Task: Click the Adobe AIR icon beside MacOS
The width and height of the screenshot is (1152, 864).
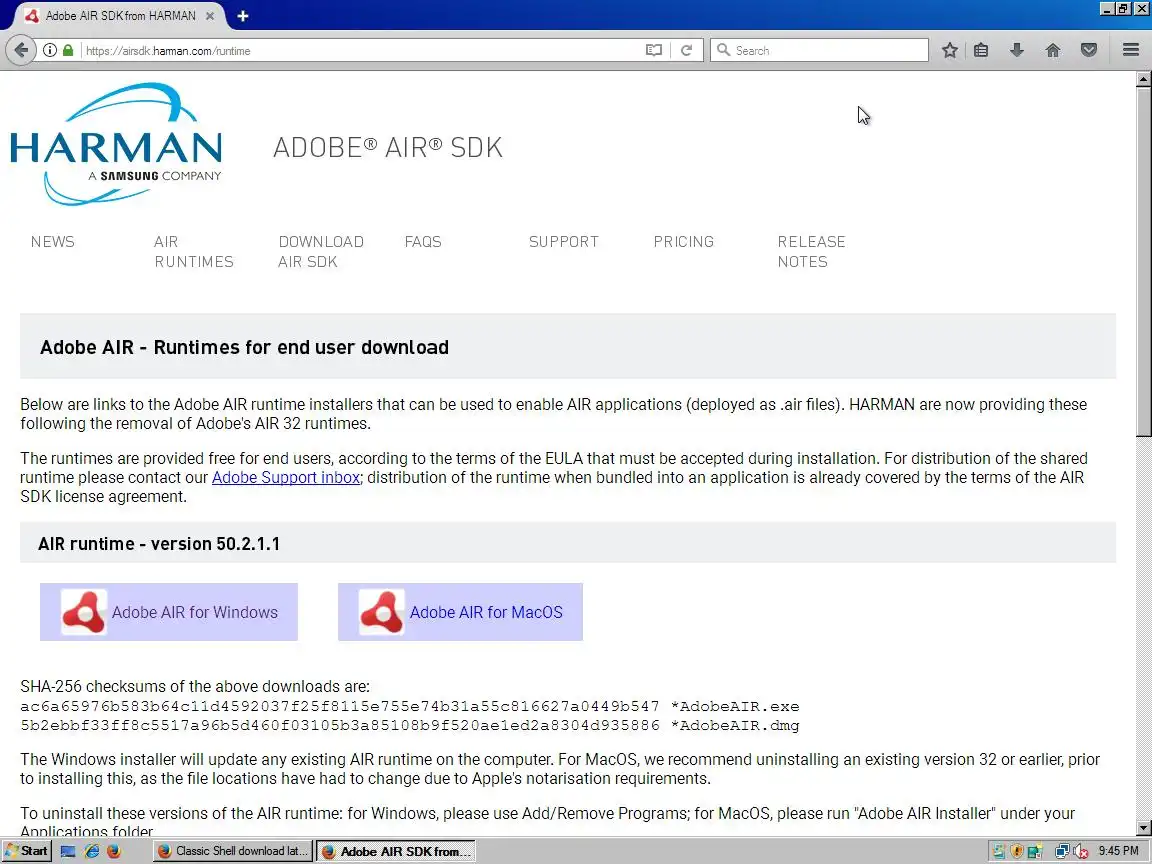Action: (x=381, y=612)
